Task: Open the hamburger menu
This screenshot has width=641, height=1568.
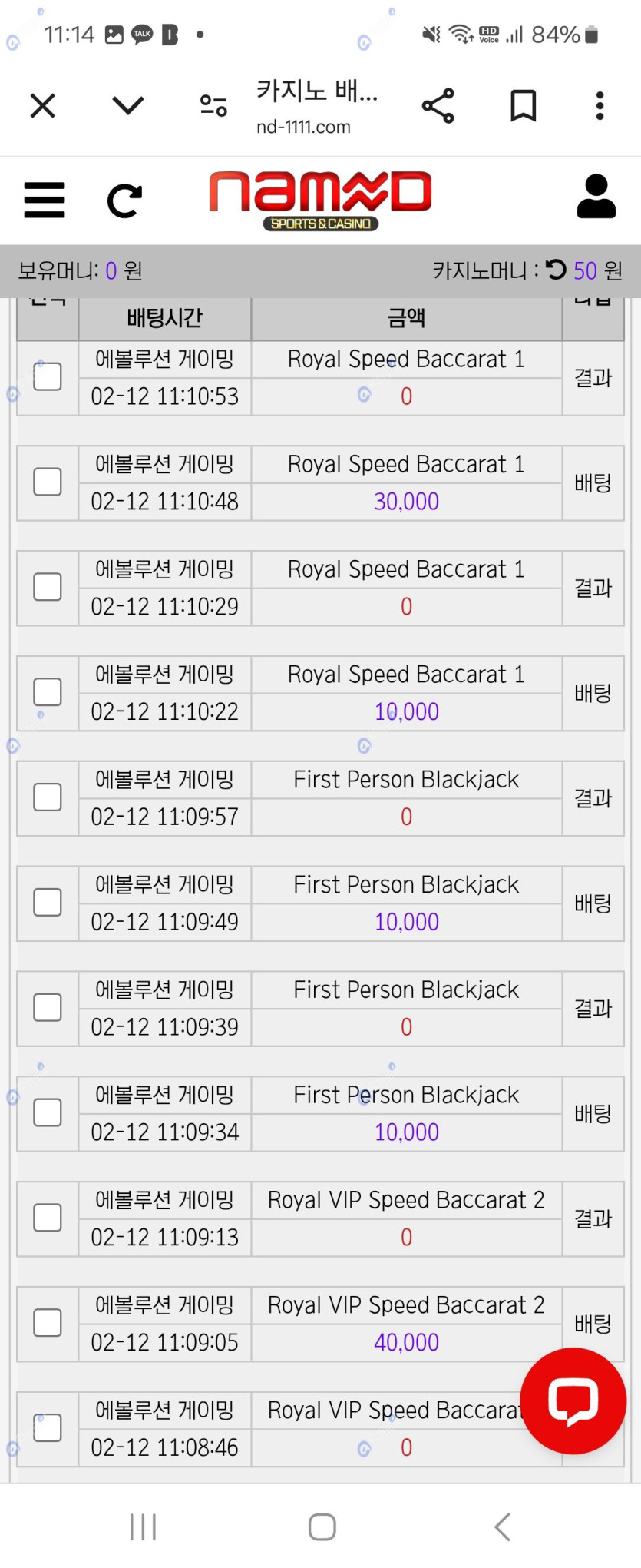Action: 45,201
